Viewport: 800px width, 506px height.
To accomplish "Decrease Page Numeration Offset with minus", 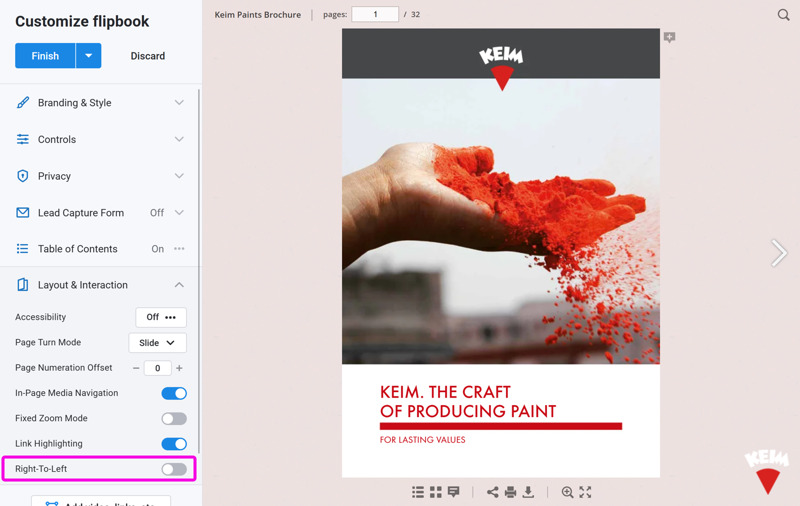I will tap(136, 368).
